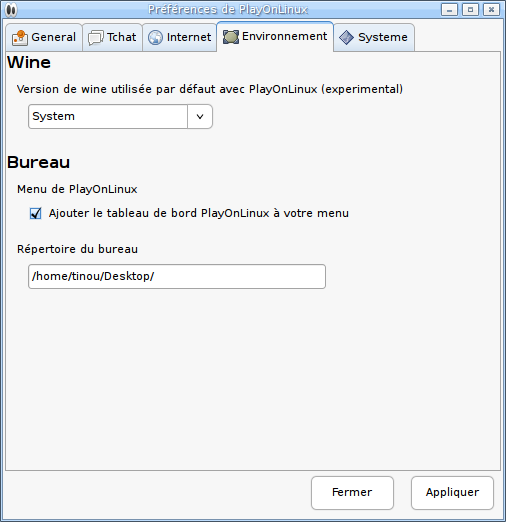The width and height of the screenshot is (506, 522).
Task: Click the PlayOnLinux title bar icon
Action: 11,10
